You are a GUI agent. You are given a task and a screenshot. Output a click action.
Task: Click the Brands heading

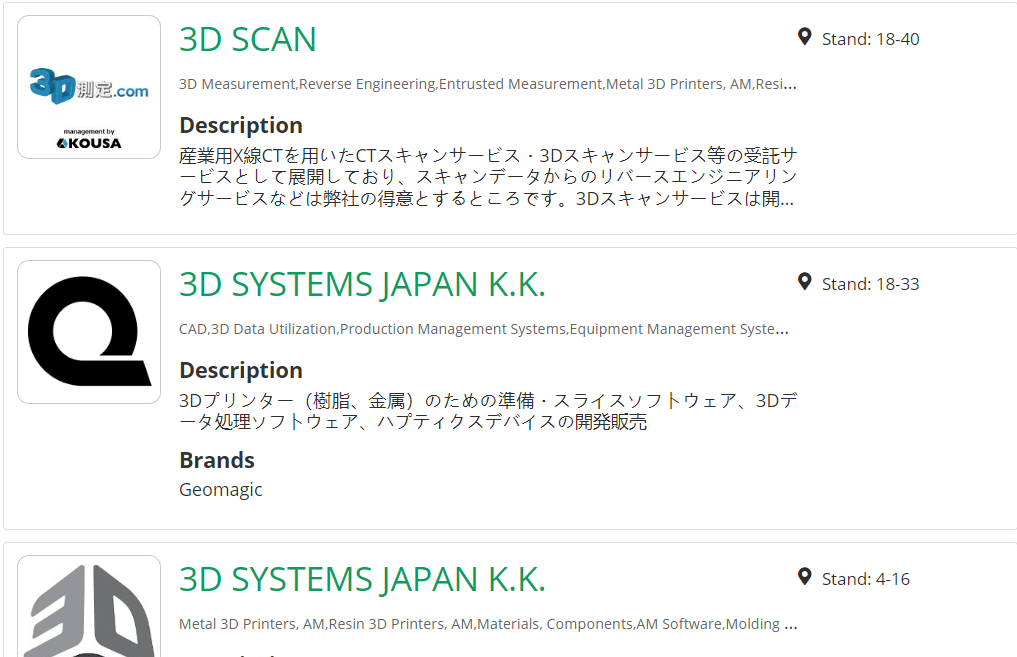(x=217, y=460)
